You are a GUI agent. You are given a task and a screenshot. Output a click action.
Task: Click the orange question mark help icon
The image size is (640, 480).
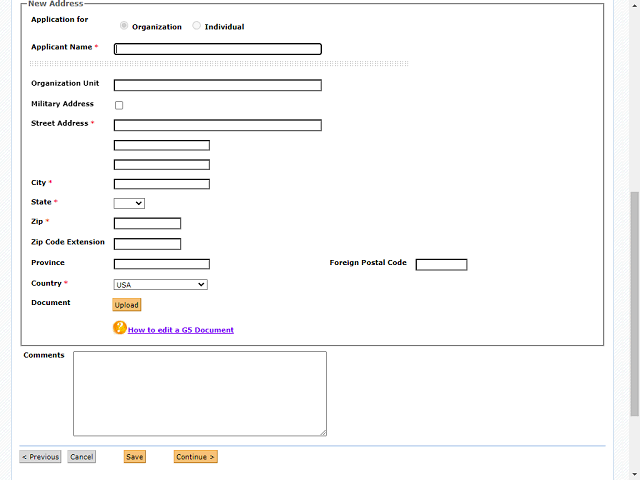click(x=120, y=328)
